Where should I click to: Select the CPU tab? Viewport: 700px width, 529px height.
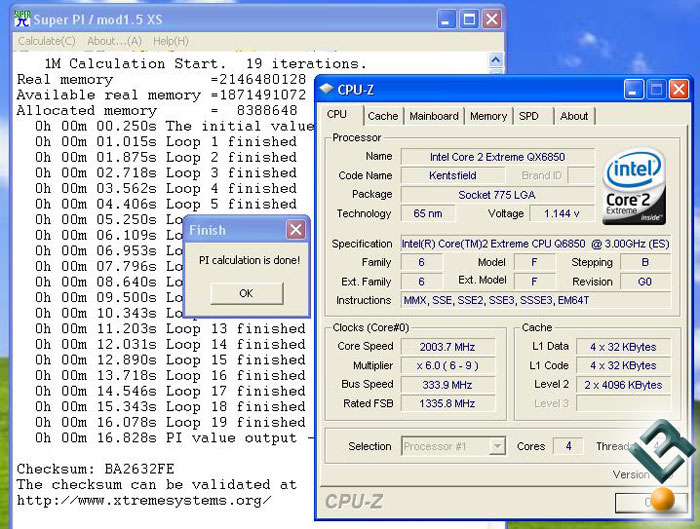pyautogui.click(x=337, y=114)
